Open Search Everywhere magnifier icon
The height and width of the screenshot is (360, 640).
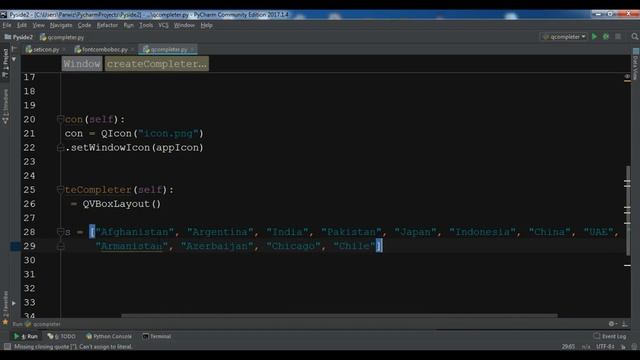click(x=635, y=37)
